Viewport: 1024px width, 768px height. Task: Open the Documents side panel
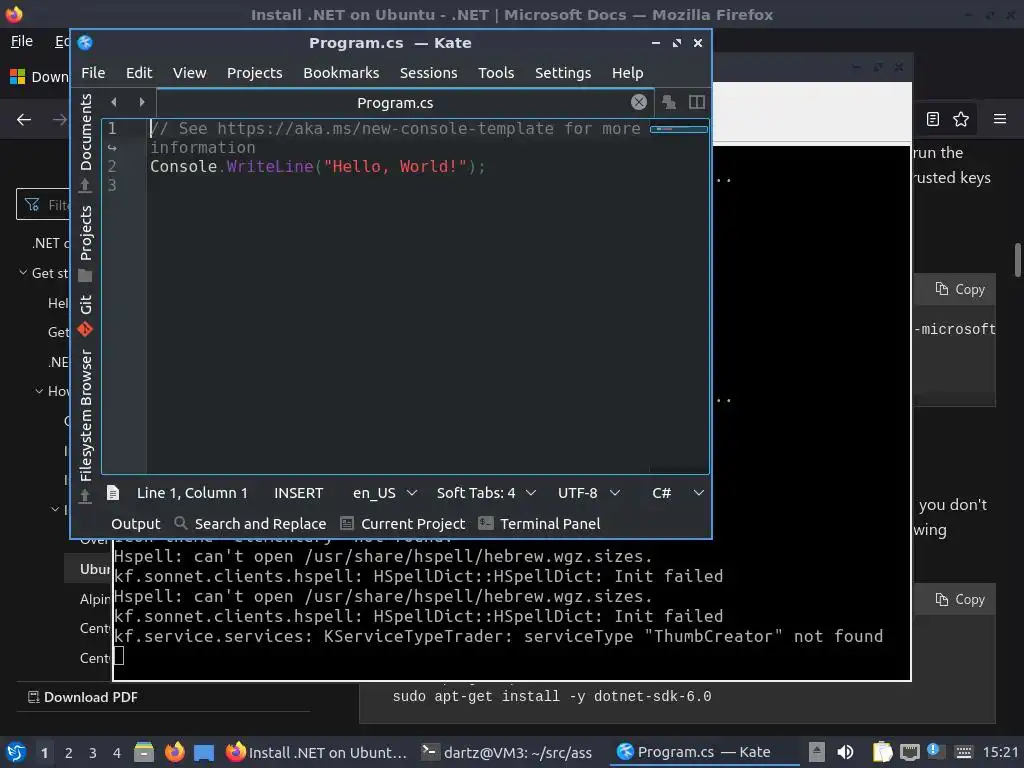(x=86, y=133)
